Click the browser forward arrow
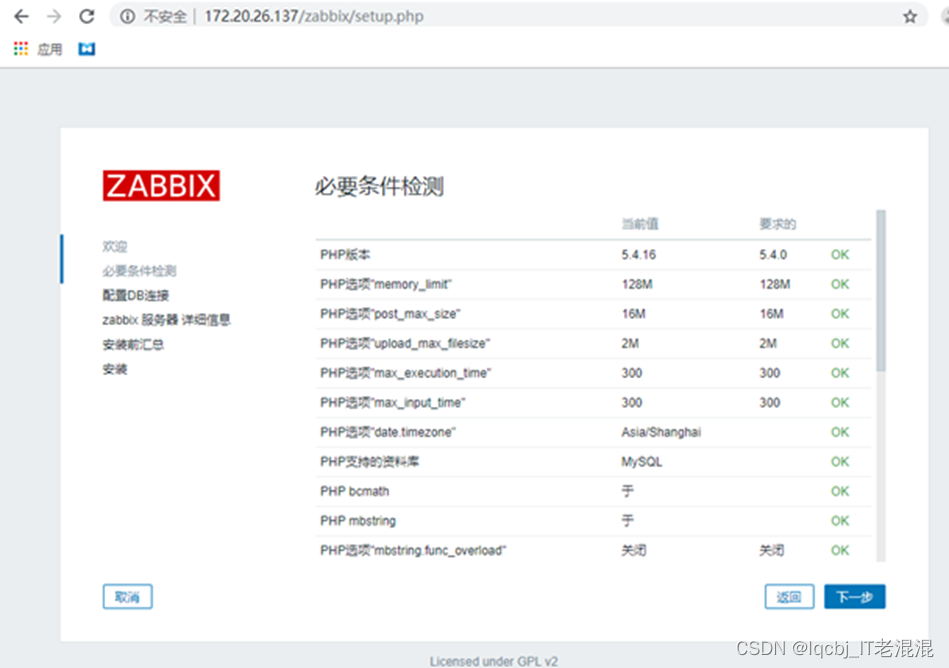Screen dimensions: 949x668 54,16
